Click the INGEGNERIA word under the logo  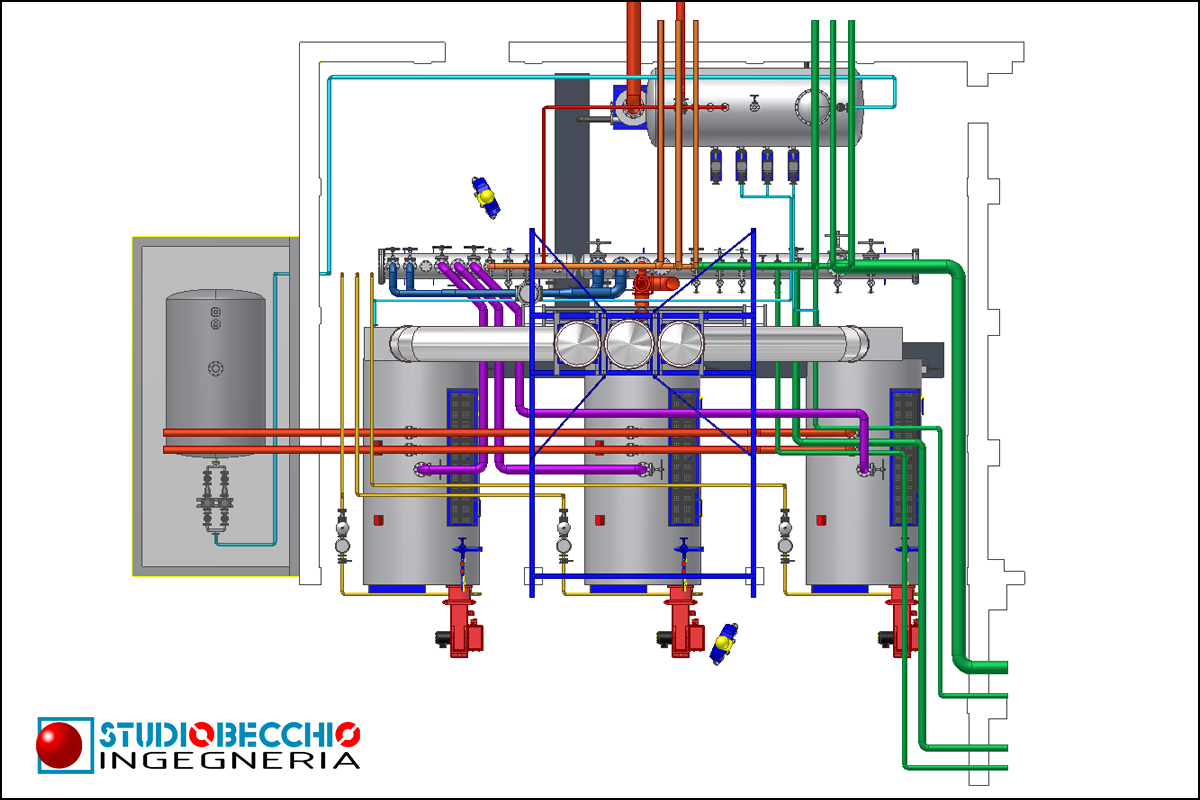tap(229, 761)
